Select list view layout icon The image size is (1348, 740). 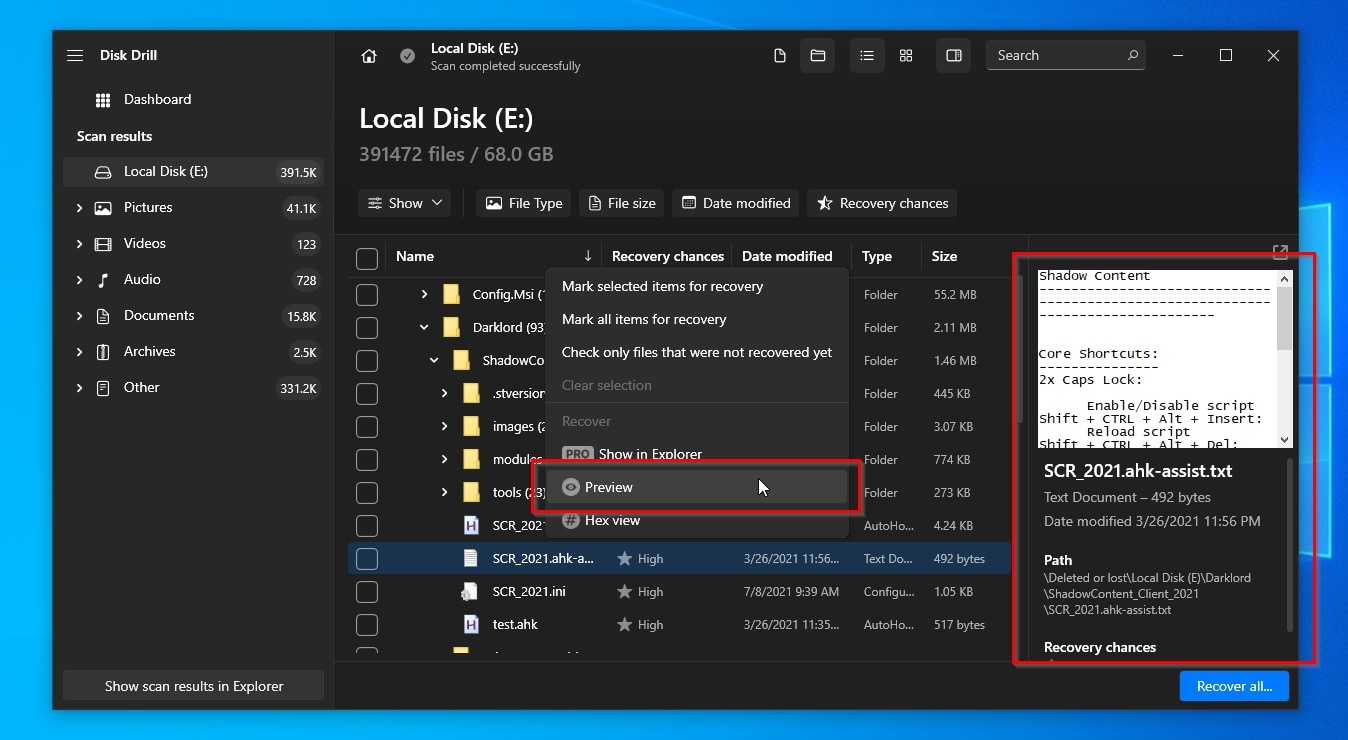[x=867, y=56]
